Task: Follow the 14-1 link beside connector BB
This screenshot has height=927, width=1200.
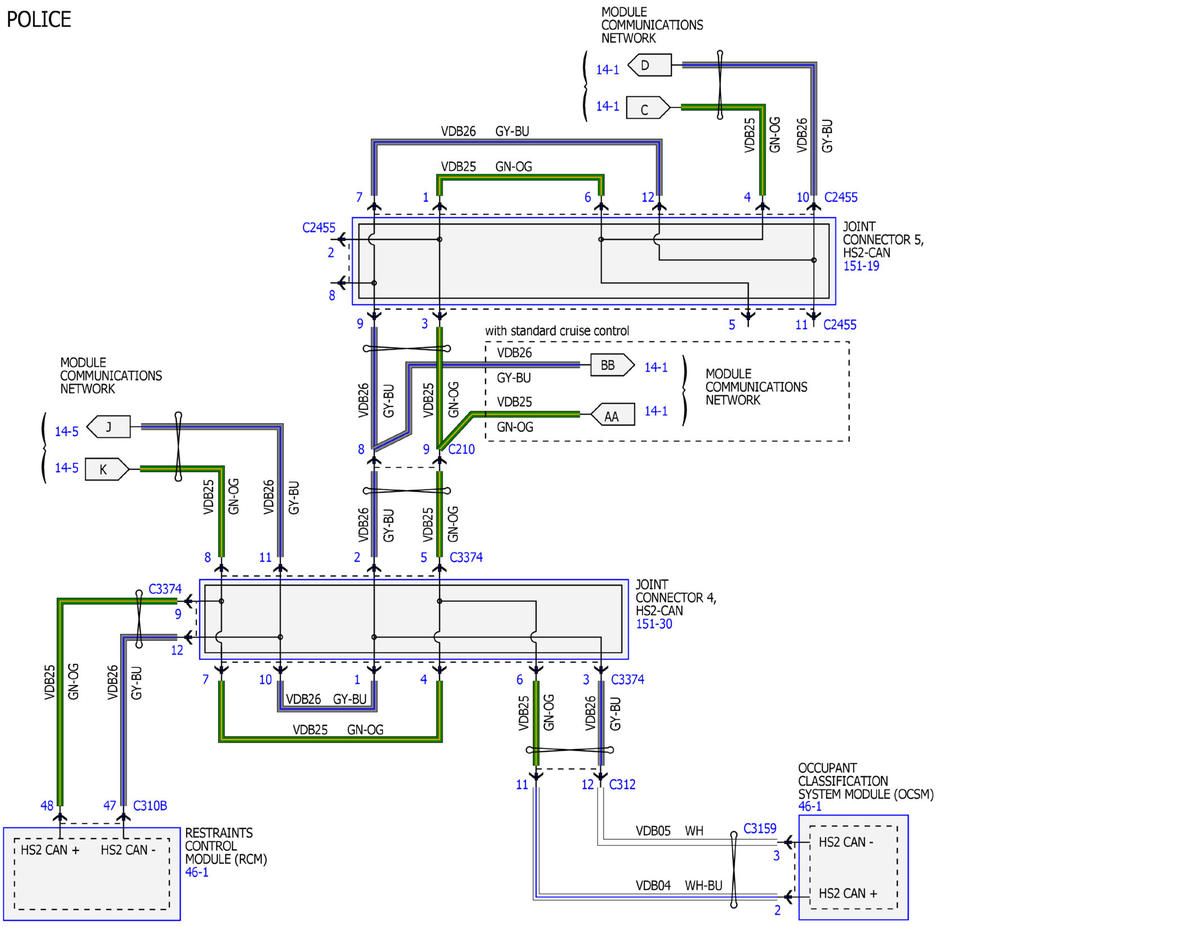Action: [x=656, y=367]
